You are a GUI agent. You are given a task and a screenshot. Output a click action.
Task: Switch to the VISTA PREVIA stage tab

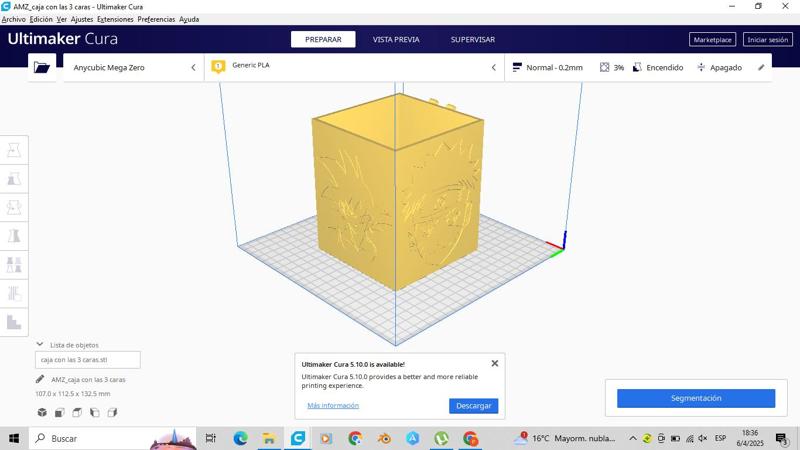pyautogui.click(x=396, y=39)
